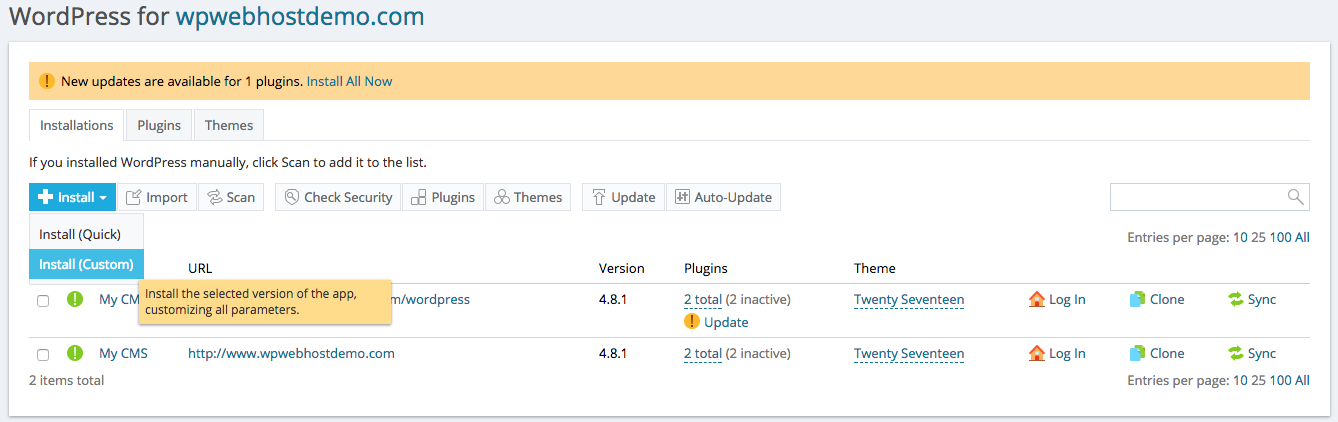Click Log In house icon, wpwebhostdemo.com row
Viewport: 1338px width, 422px height.
1037,353
